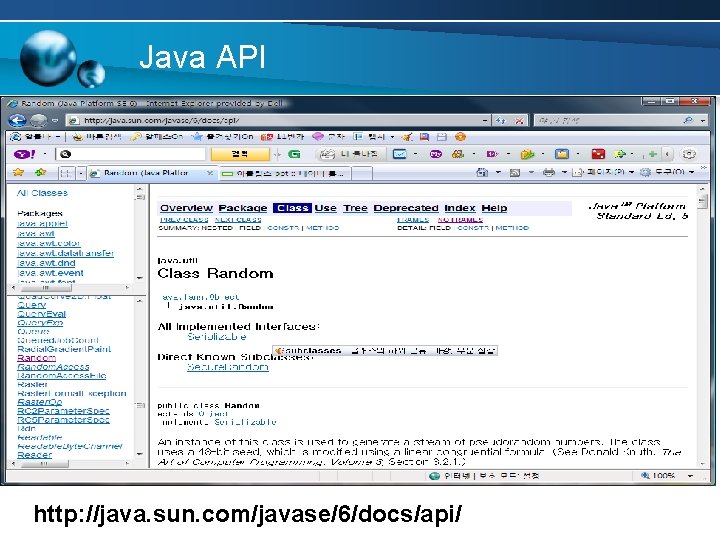Click the Home icon in command bar
Screen dimensions: 720x540
coord(482,173)
